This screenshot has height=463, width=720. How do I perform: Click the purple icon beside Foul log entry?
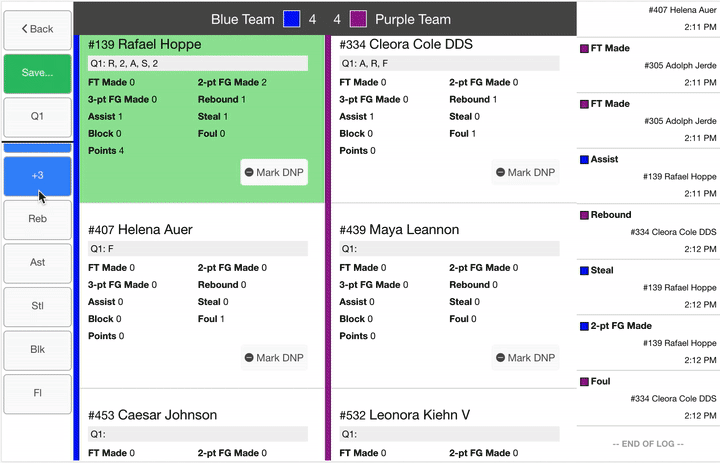click(584, 382)
